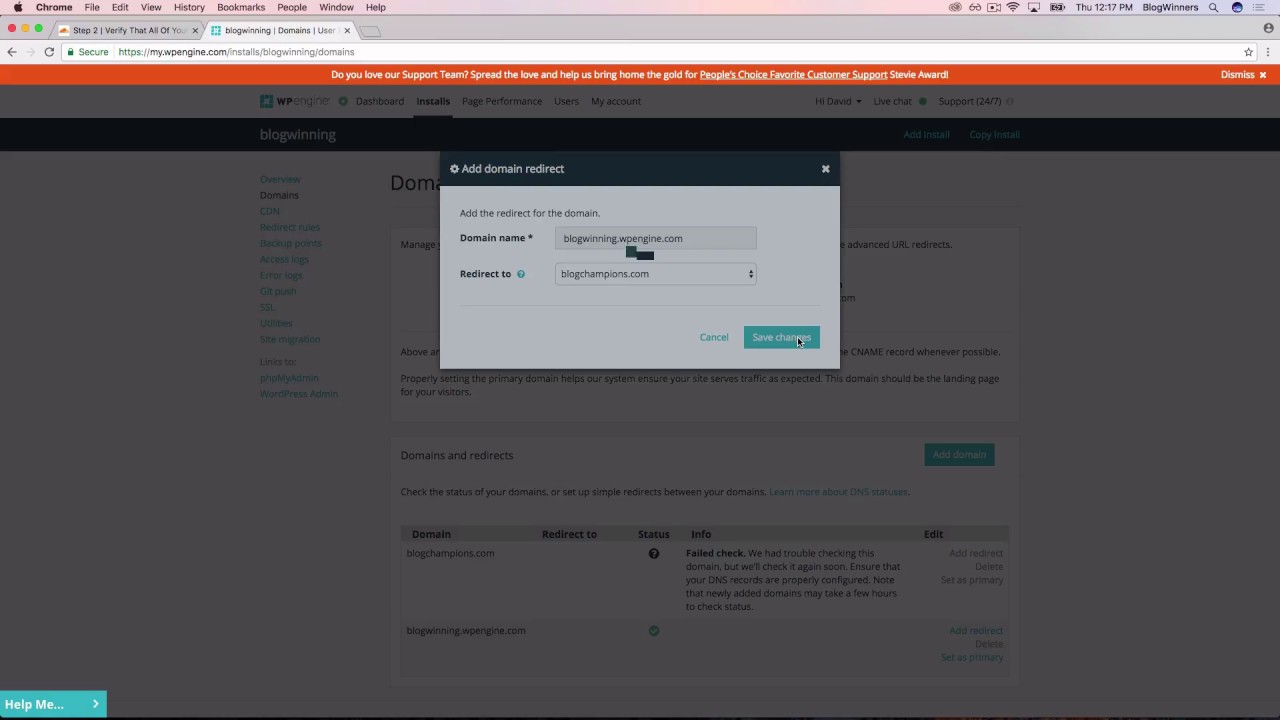Screen dimensions: 1280x720
Task: Open the Redirect to dropdown
Action: (656, 274)
